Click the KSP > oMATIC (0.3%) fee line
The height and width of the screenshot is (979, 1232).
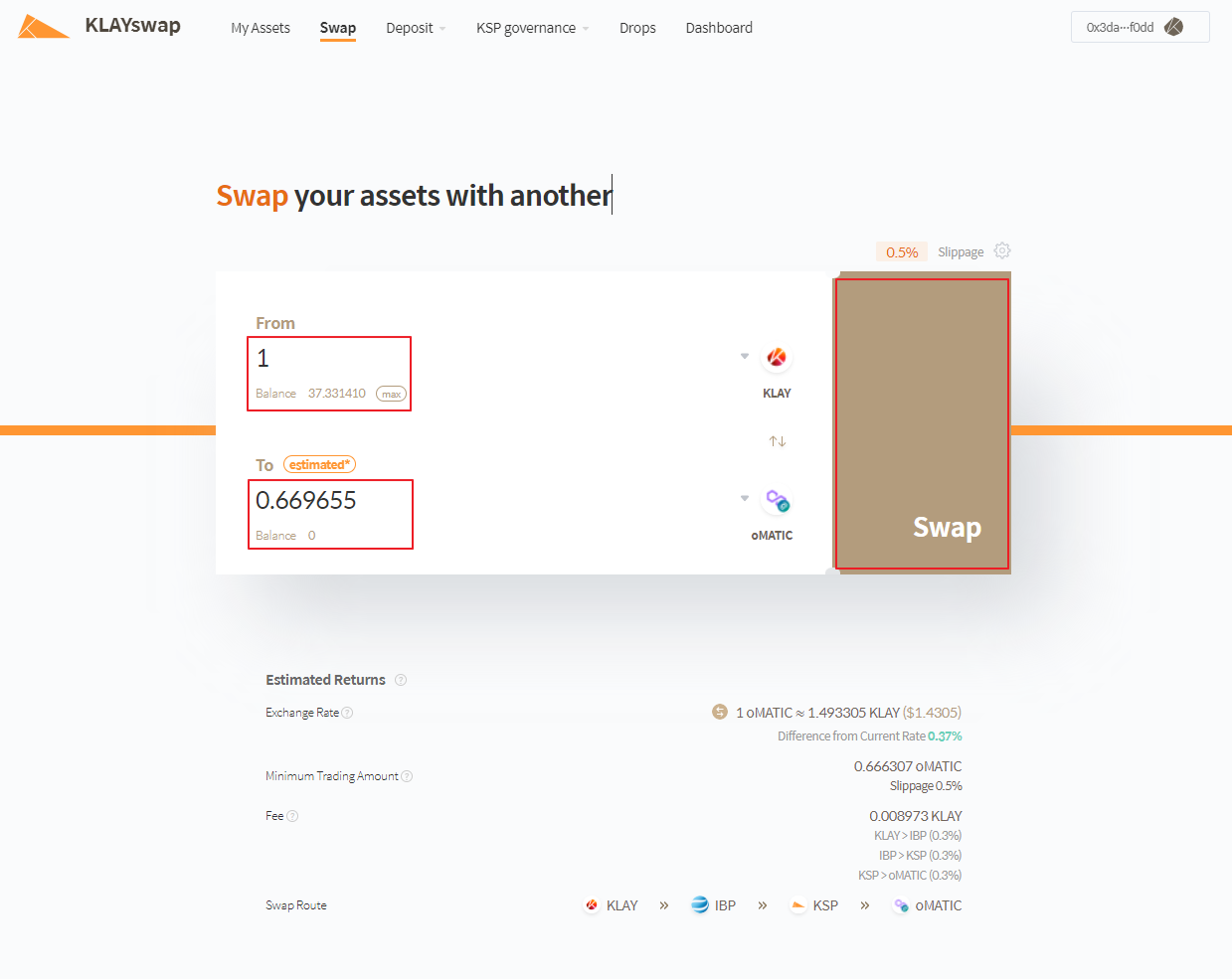pyautogui.click(x=910, y=876)
